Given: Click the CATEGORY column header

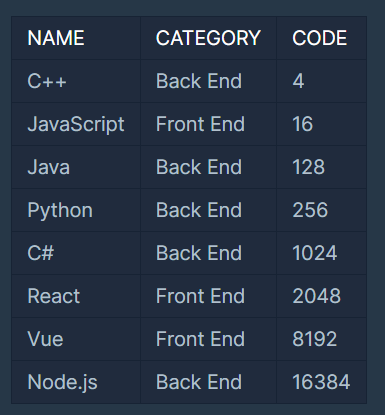Looking at the screenshot, I should pyautogui.click(x=208, y=38).
